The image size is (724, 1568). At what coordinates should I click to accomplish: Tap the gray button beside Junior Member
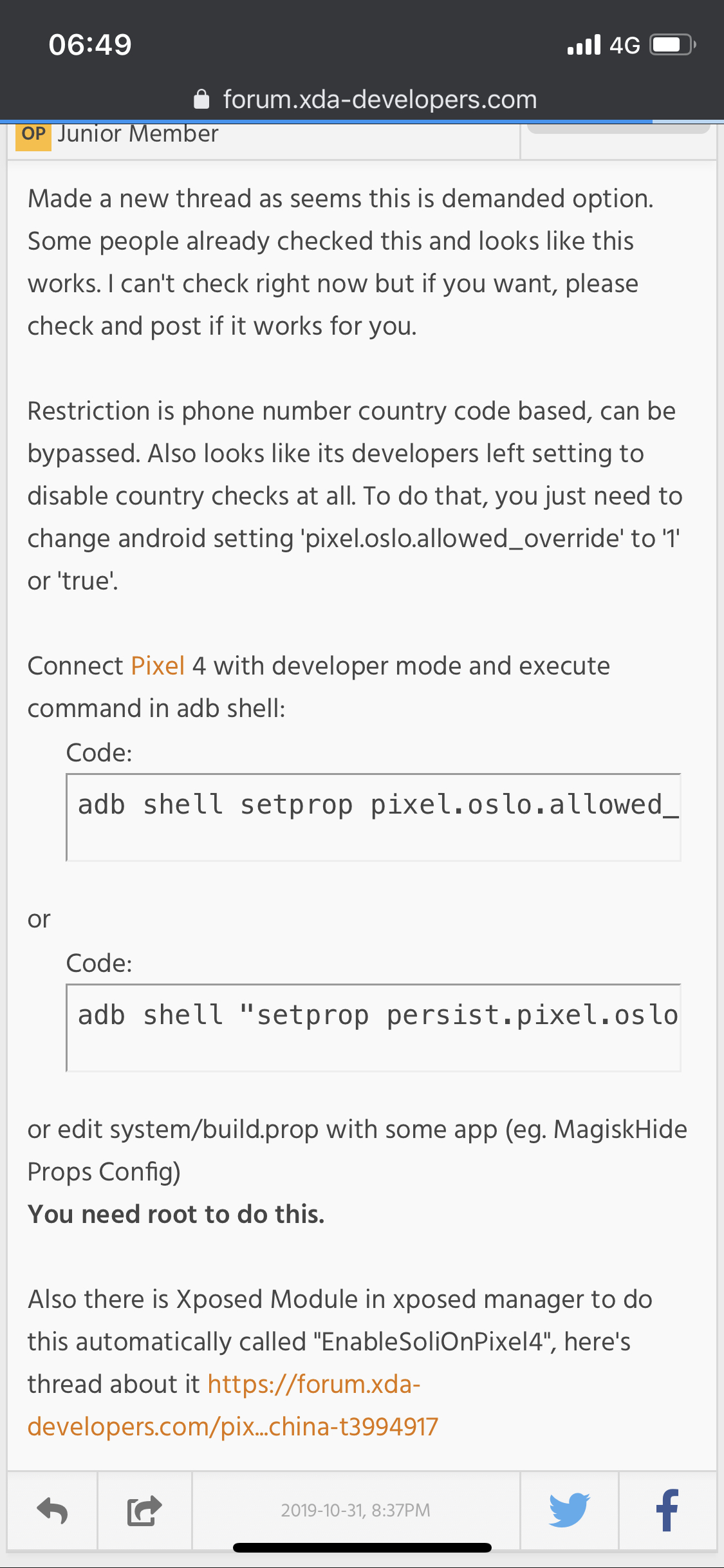click(618, 129)
